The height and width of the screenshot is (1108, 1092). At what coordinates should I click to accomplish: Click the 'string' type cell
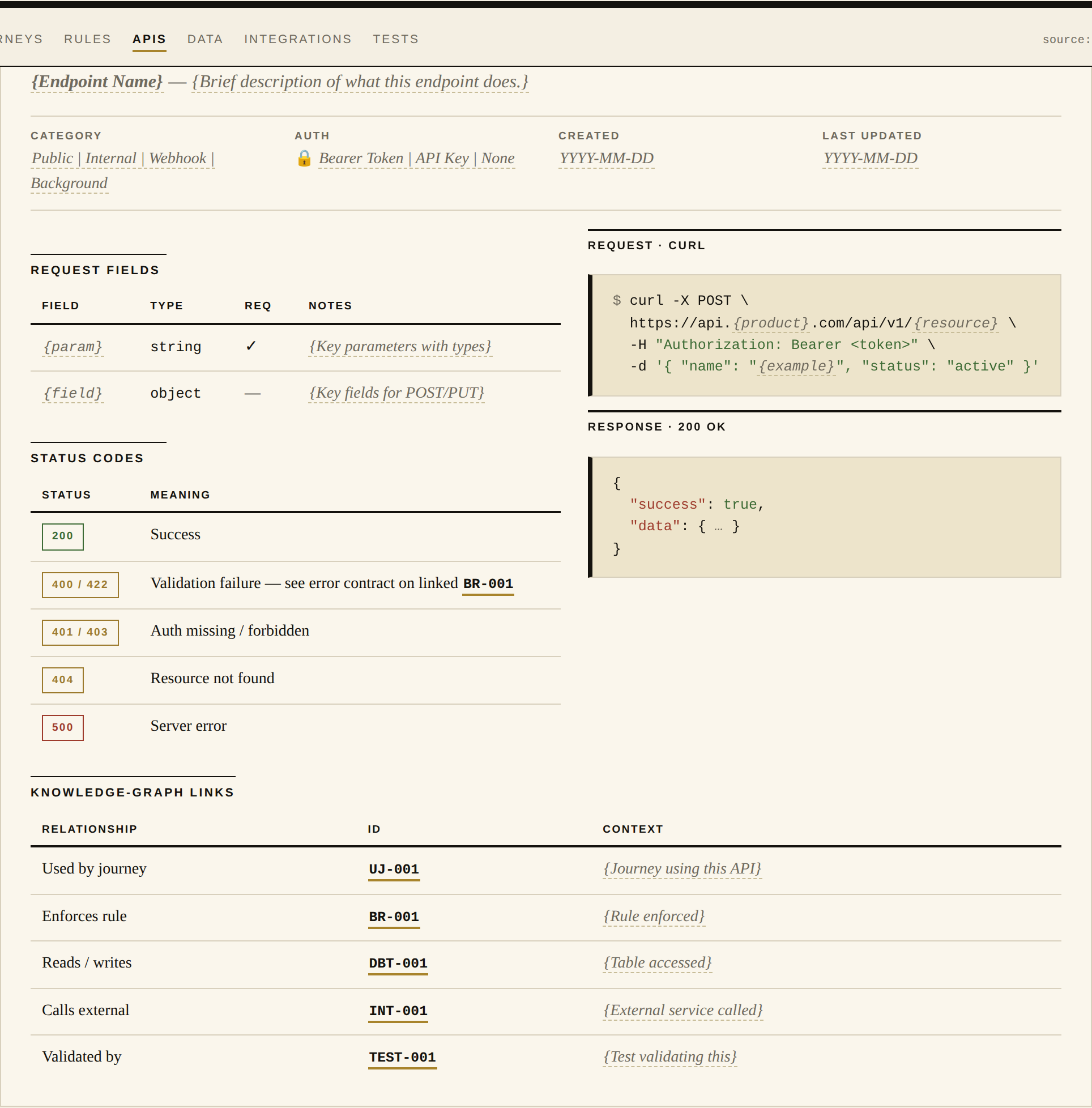[176, 347]
